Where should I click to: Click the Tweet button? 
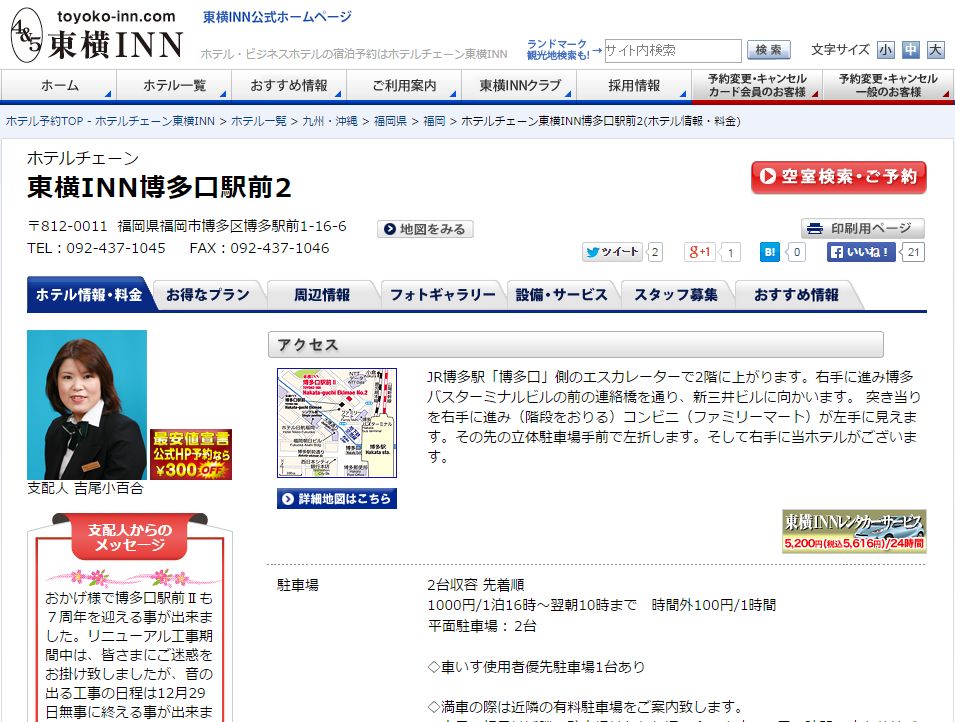(612, 252)
